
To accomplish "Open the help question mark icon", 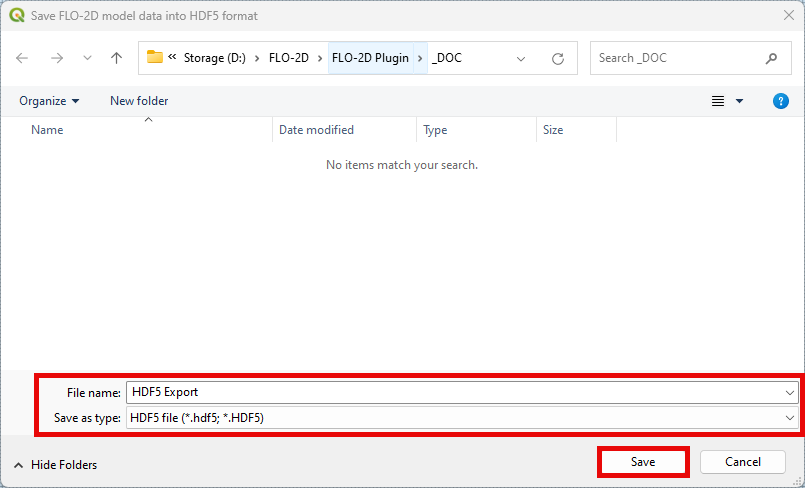I will [781, 101].
